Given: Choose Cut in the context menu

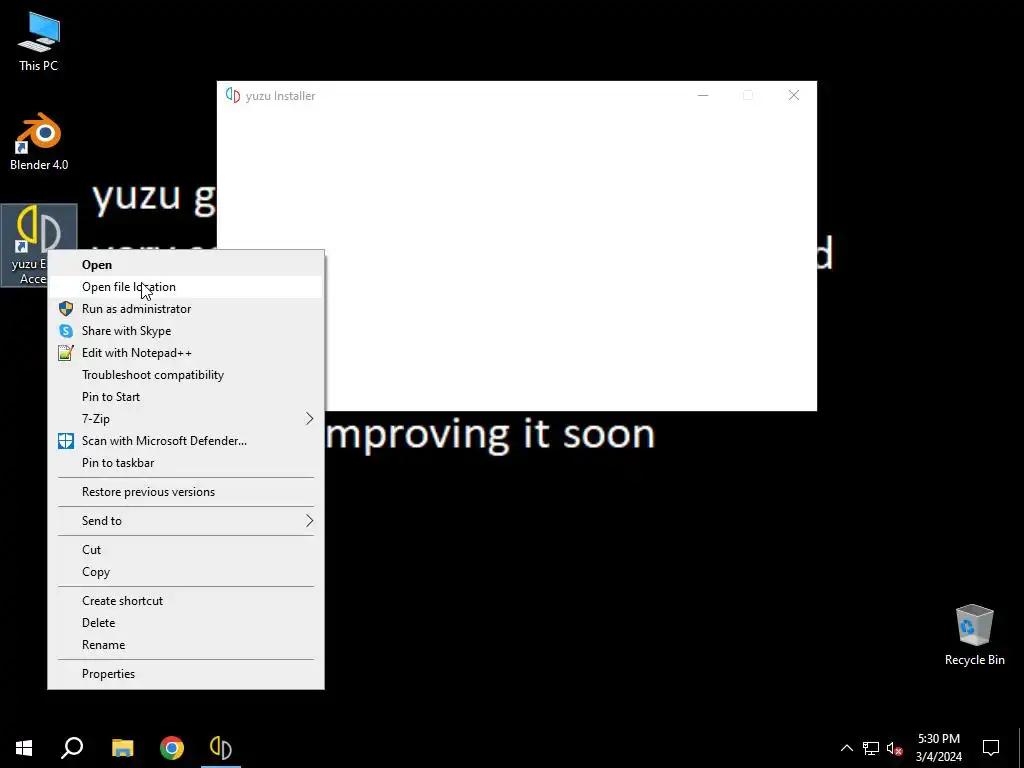Looking at the screenshot, I should coord(185,550).
